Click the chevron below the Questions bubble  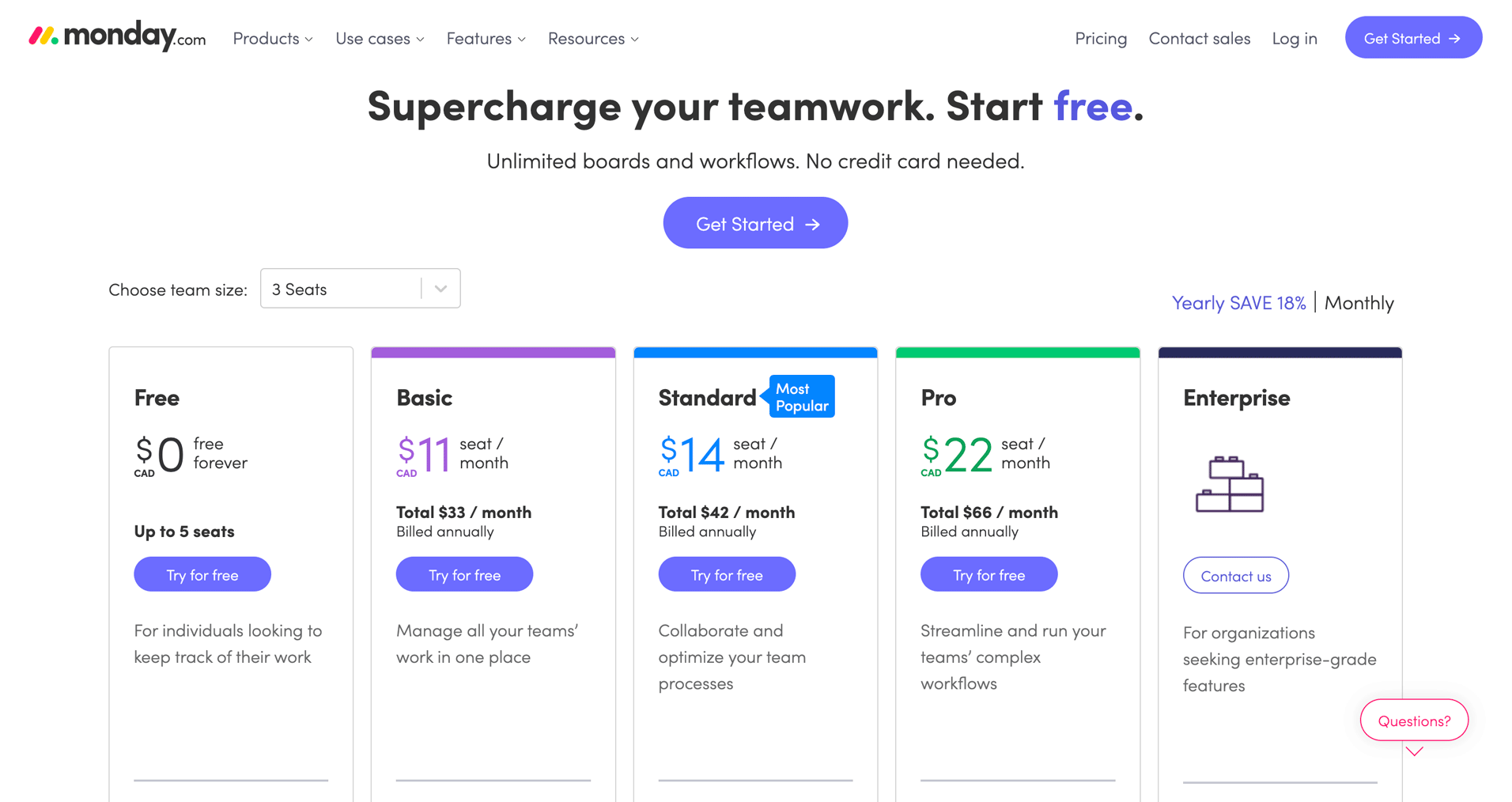1415,751
